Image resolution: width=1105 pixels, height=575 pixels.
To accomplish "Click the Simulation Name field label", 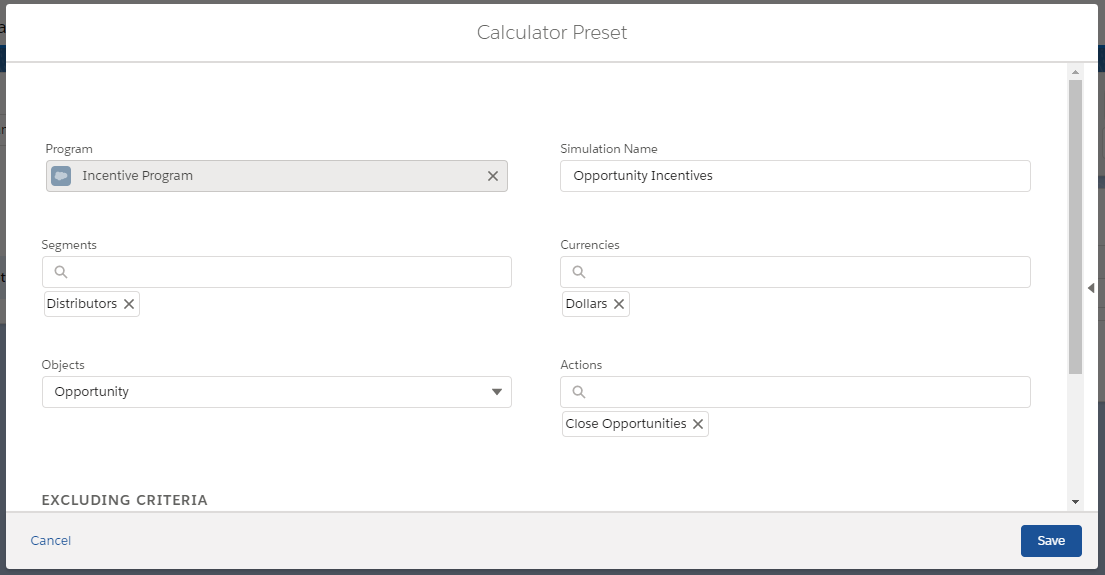I will (x=609, y=149).
